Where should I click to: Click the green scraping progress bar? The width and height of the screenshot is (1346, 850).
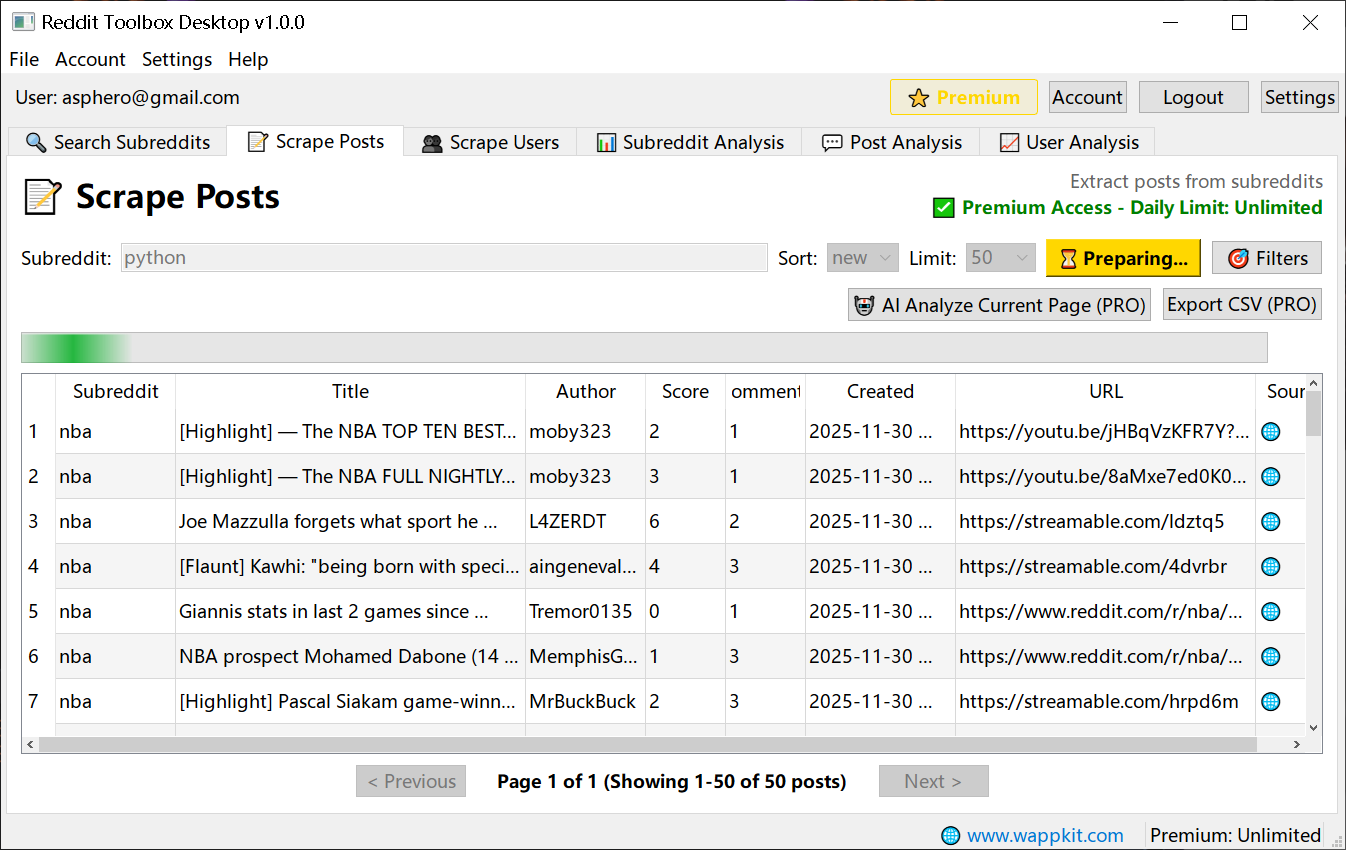tap(644, 347)
